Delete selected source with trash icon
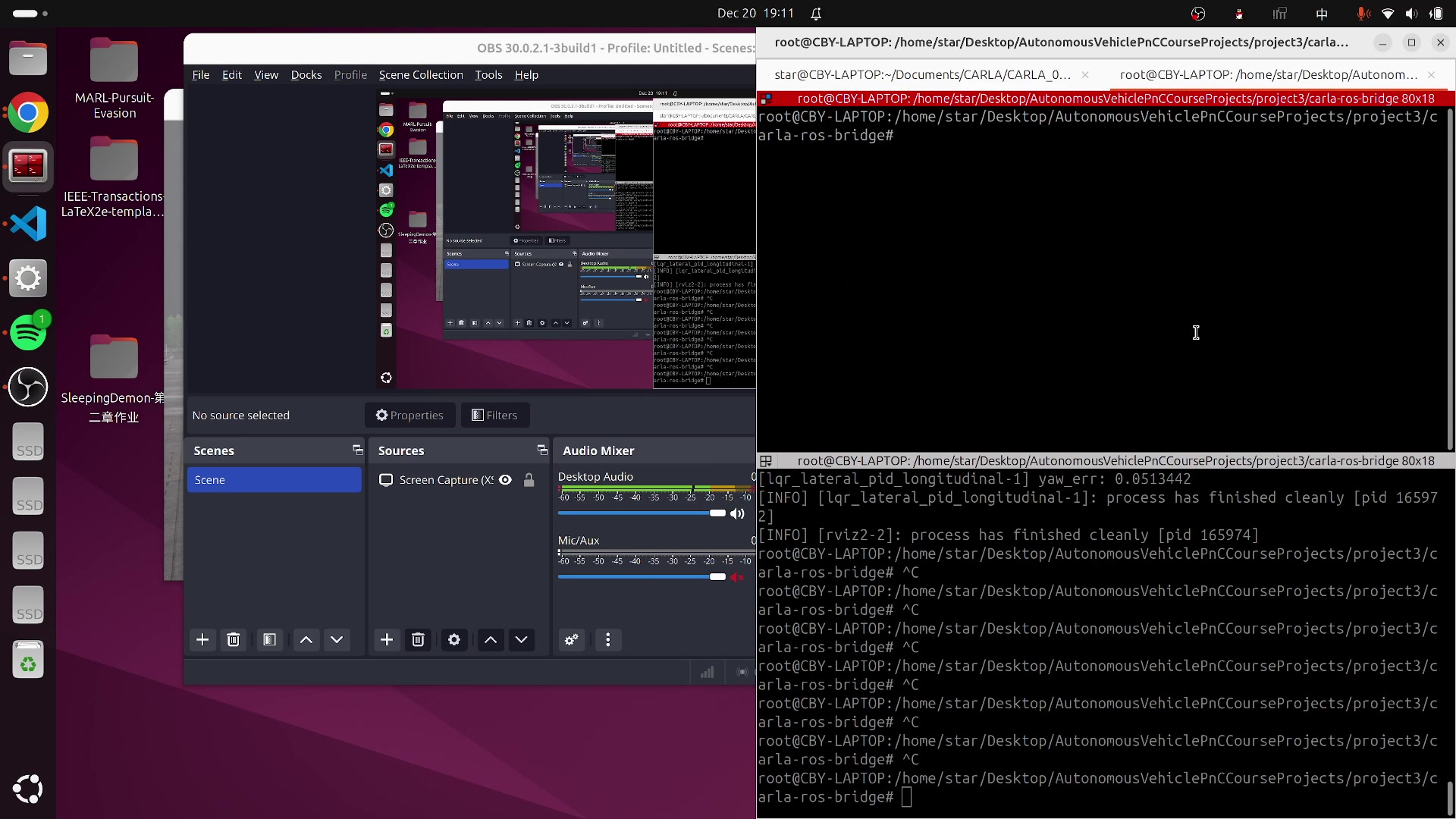The width and height of the screenshot is (1456, 819). (418, 640)
